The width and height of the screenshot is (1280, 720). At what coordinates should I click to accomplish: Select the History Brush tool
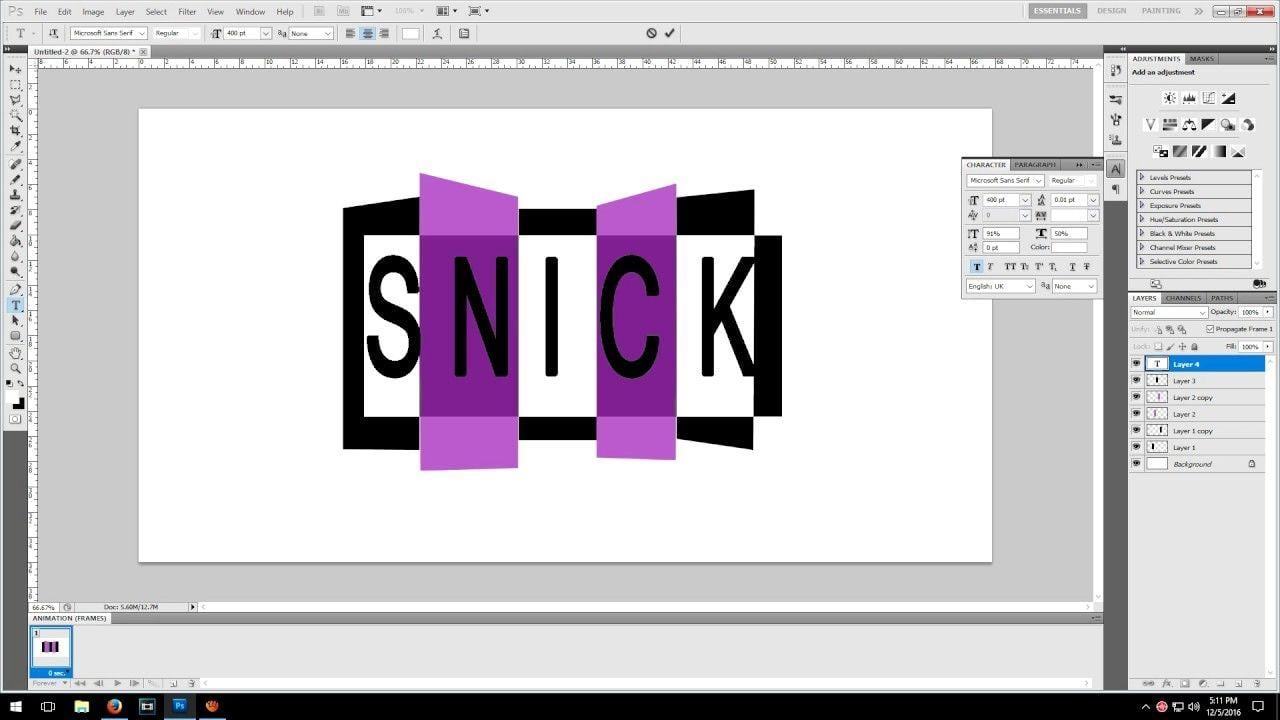coord(15,210)
